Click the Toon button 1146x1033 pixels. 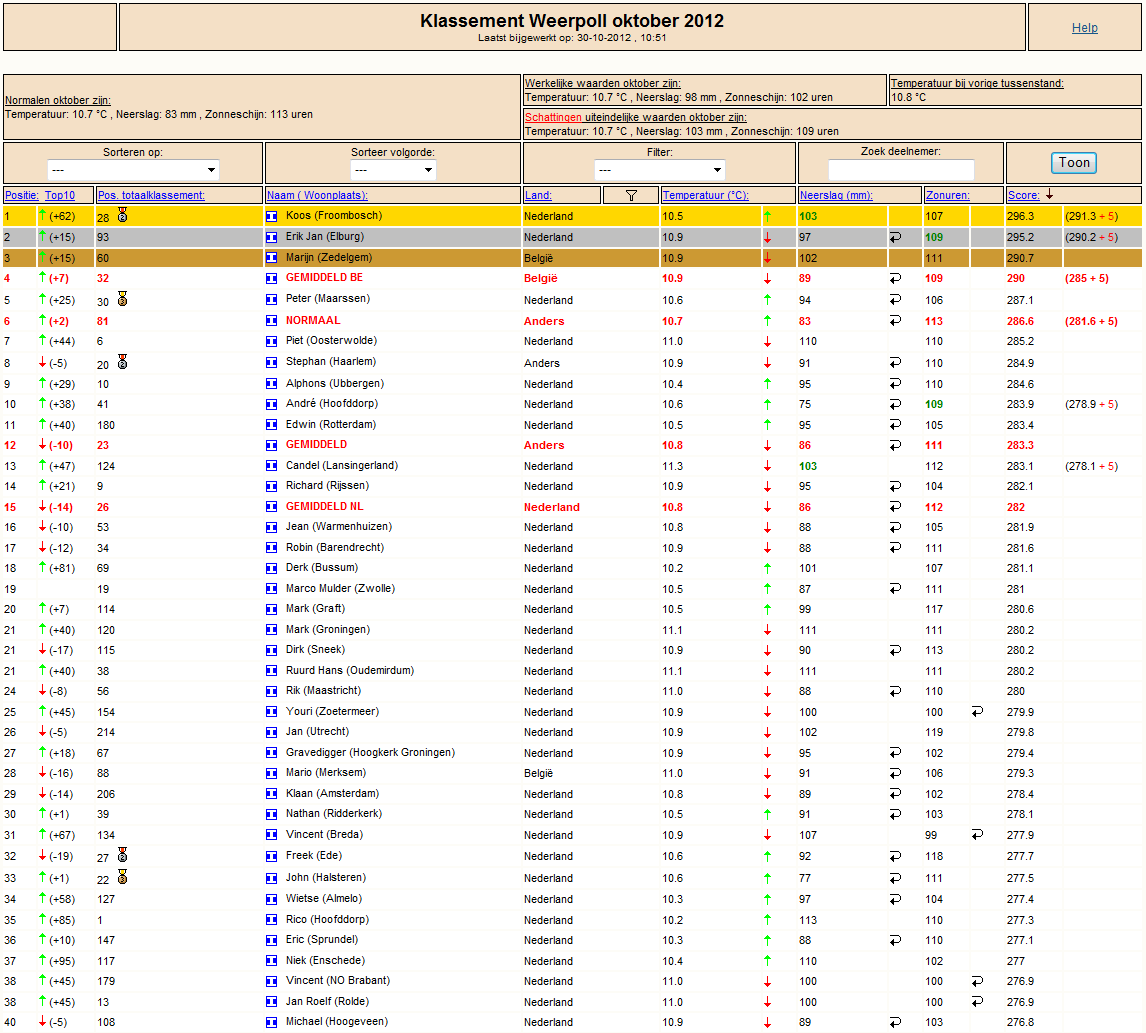[x=1074, y=162]
